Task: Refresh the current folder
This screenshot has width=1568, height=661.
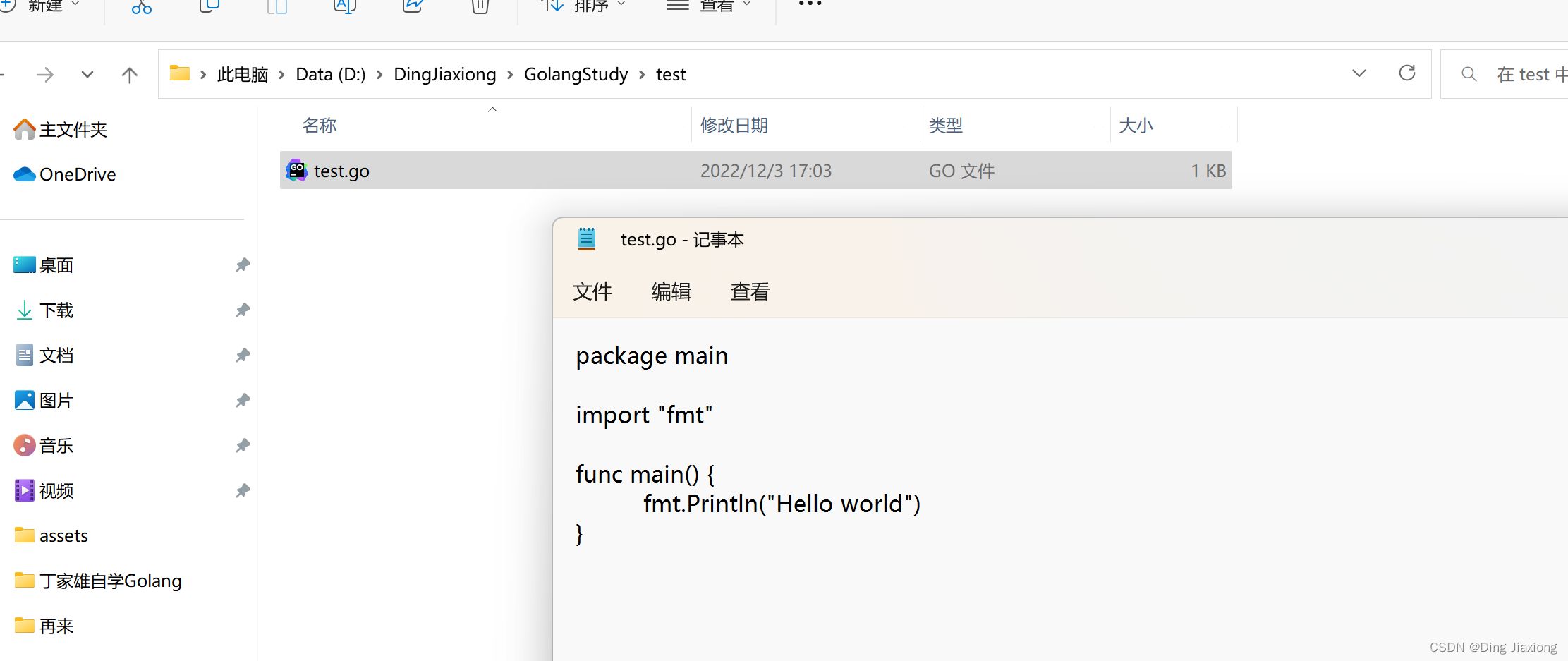Action: tap(1407, 73)
